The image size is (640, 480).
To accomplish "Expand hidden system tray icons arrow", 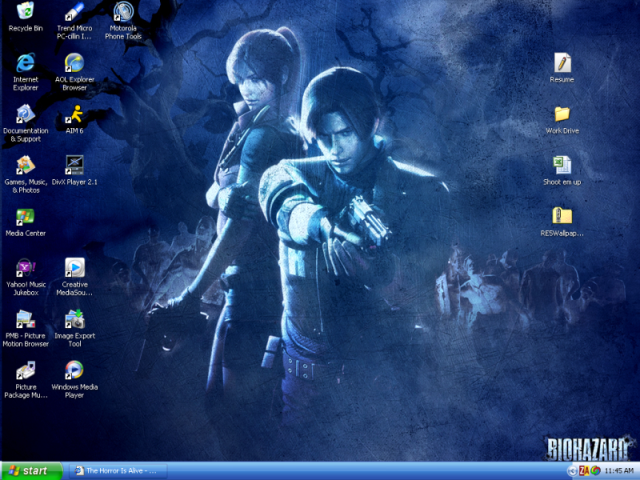I will pos(572,470).
